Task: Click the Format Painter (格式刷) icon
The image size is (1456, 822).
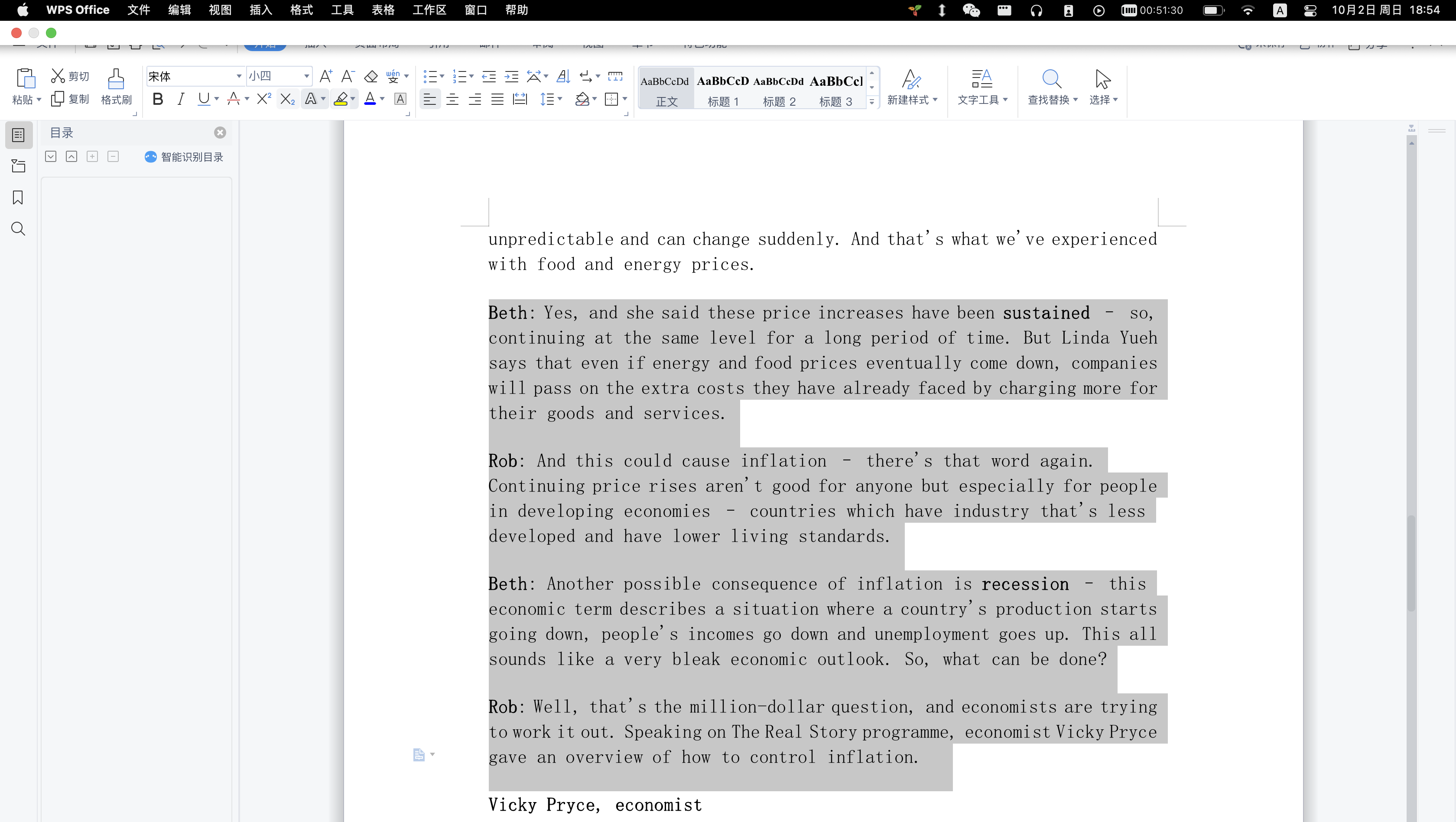Action: [x=116, y=79]
